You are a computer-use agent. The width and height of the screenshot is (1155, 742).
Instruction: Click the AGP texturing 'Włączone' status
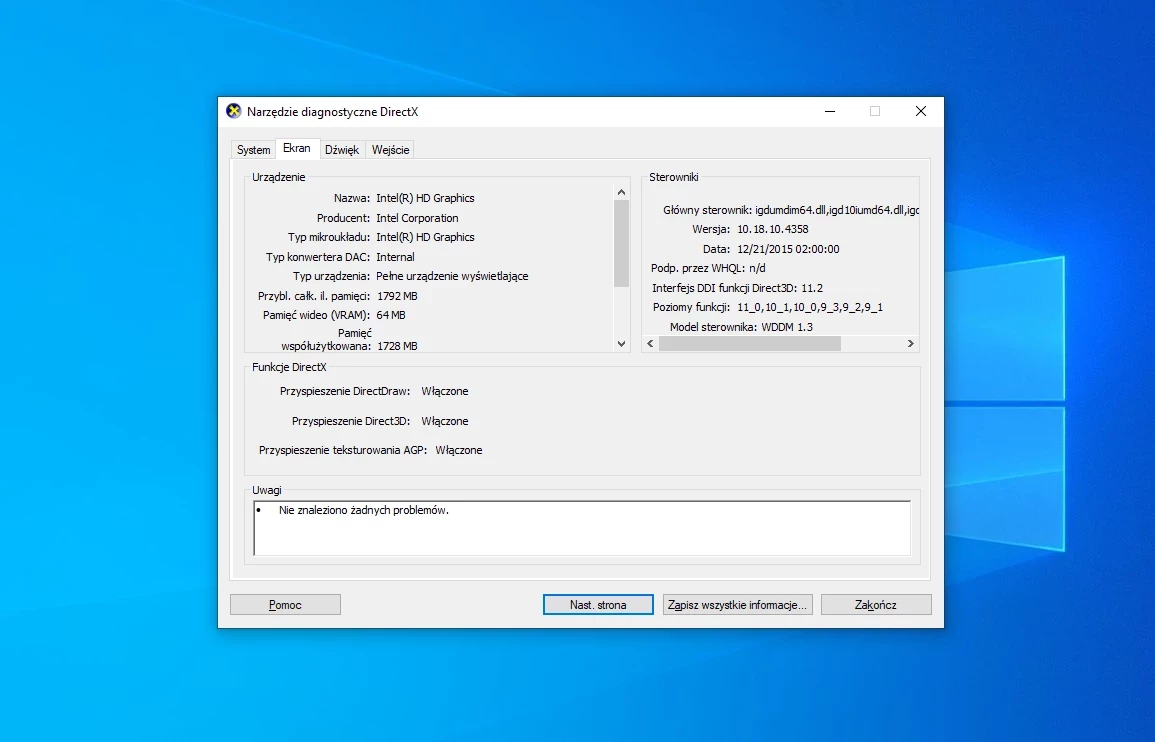tap(459, 450)
